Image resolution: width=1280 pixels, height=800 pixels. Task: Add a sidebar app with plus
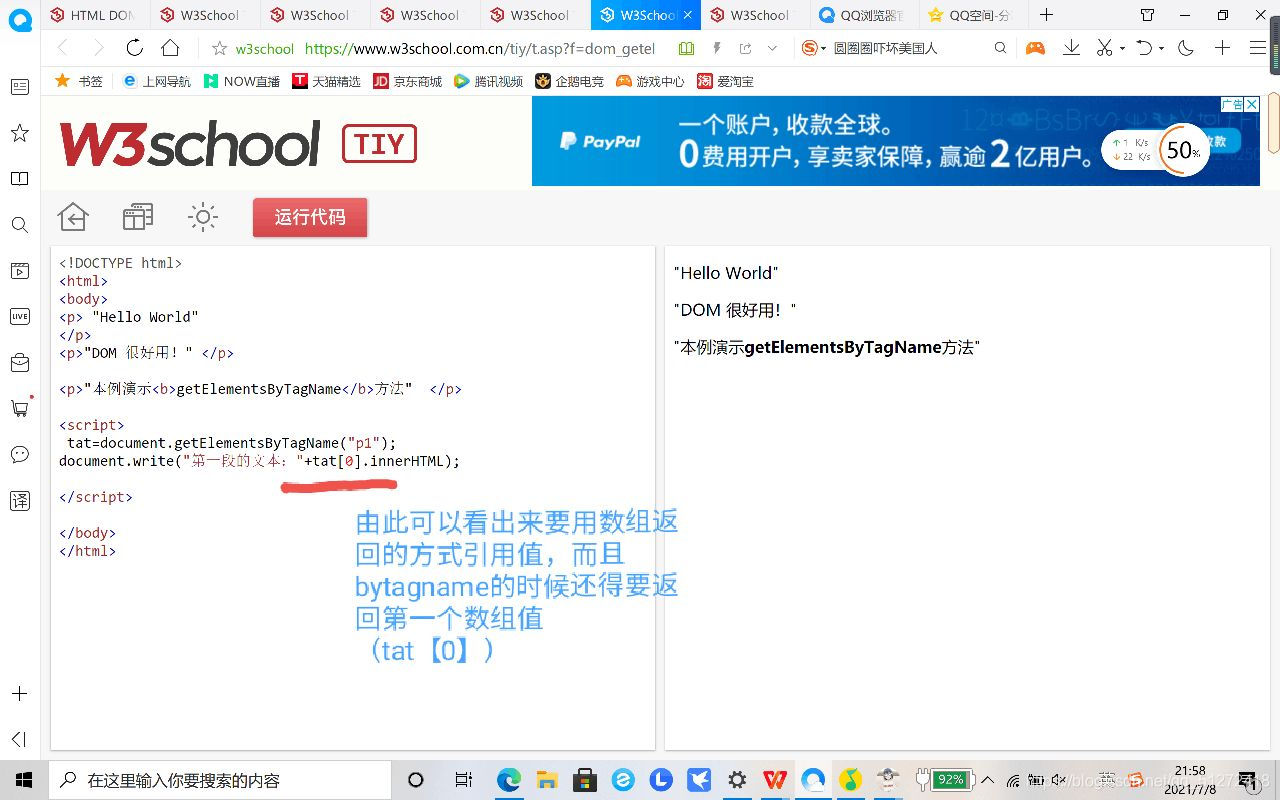click(19, 694)
